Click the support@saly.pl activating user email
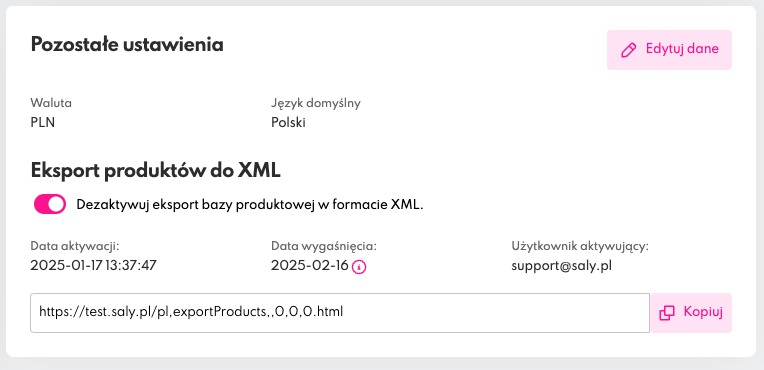 562,266
